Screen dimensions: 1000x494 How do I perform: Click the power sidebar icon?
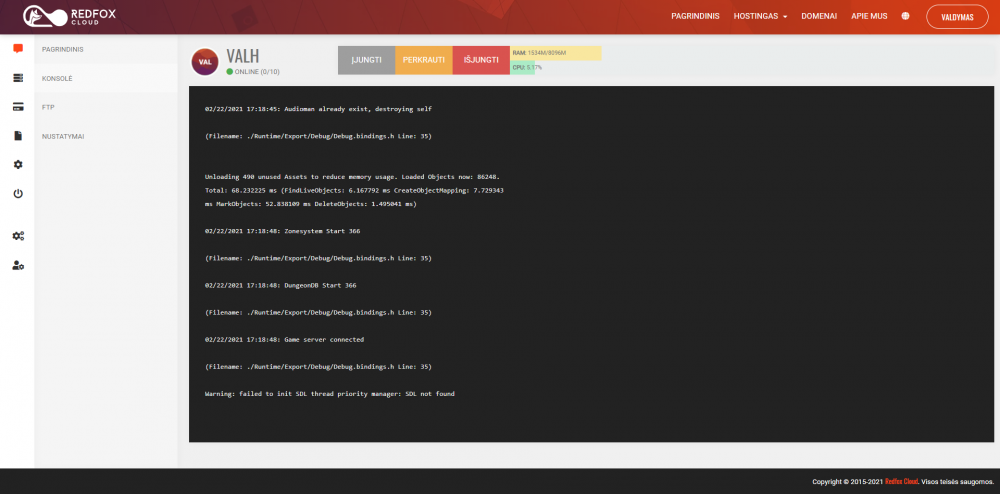[x=18, y=193]
